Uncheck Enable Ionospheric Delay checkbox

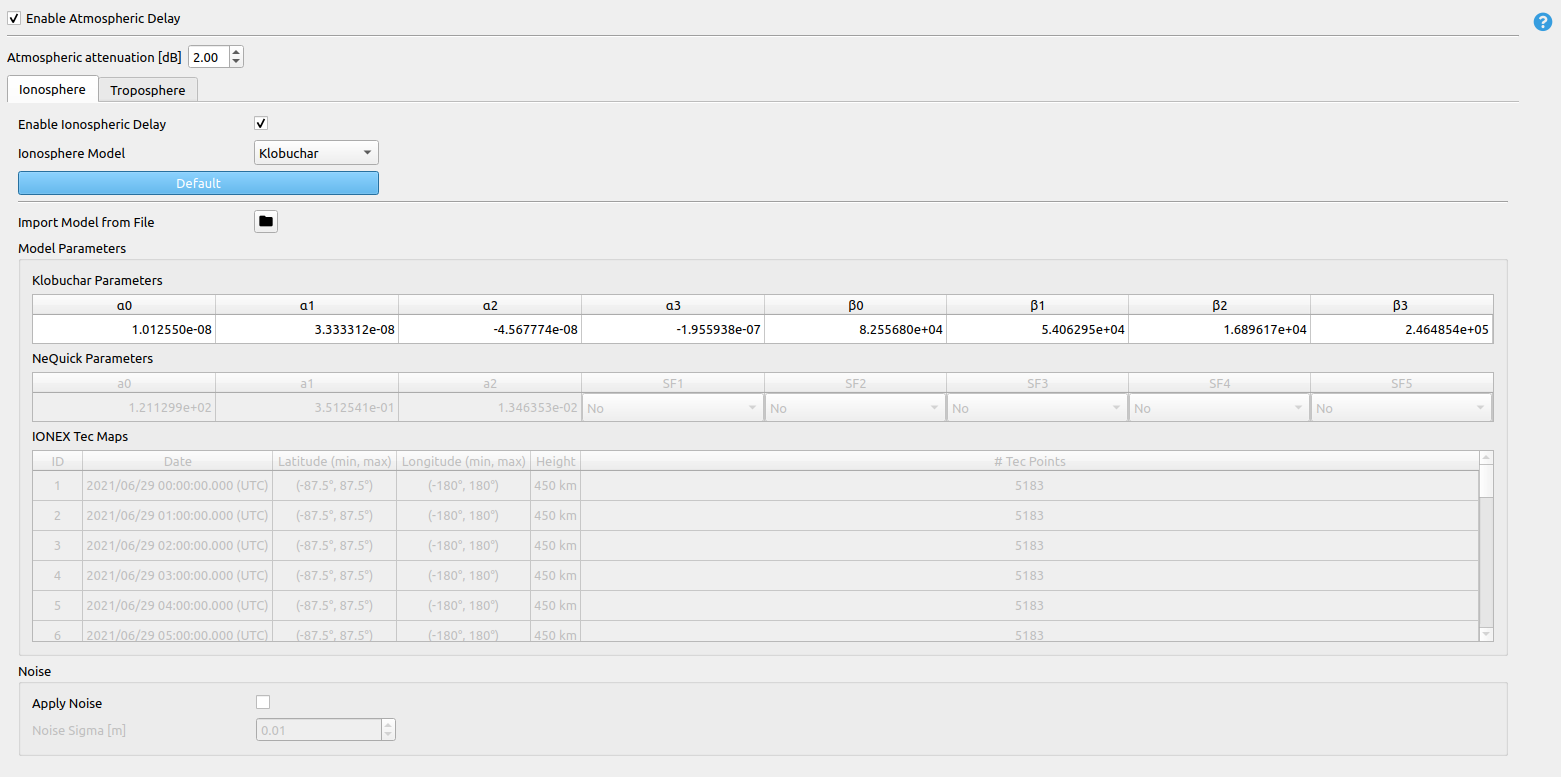[x=261, y=124]
